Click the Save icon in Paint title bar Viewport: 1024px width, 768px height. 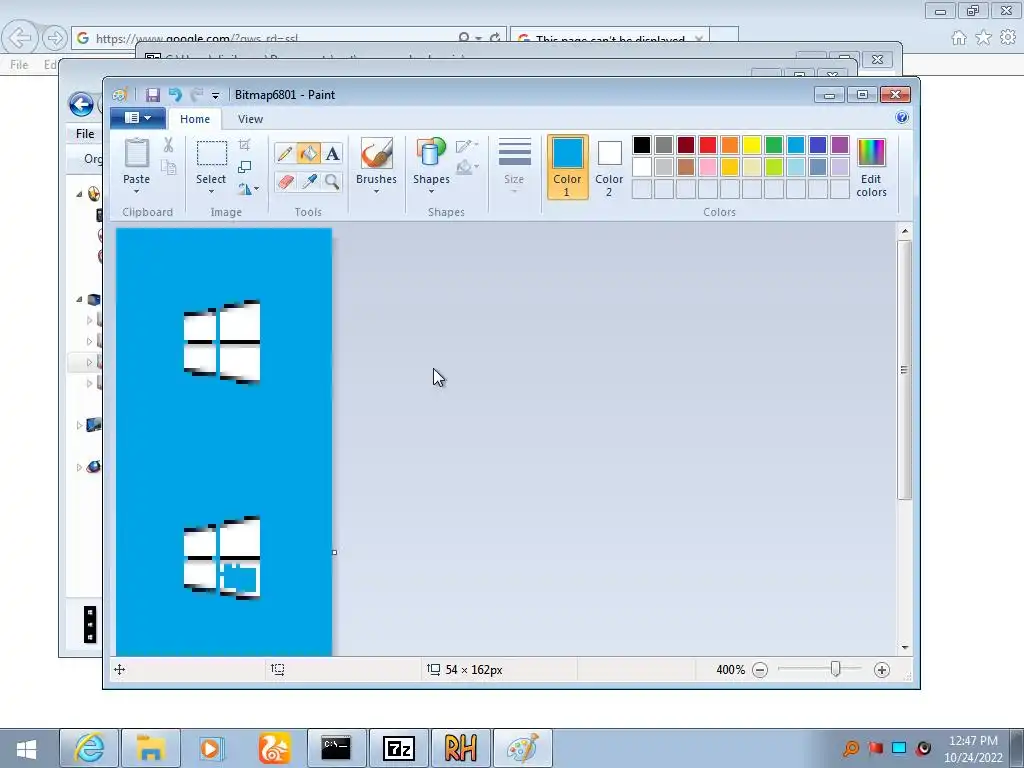[152, 95]
